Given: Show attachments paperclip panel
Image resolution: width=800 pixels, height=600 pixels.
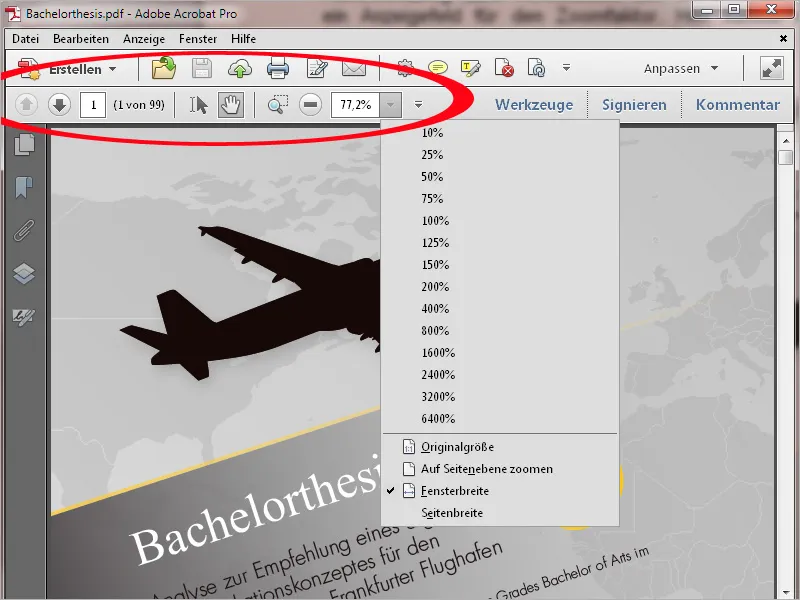Looking at the screenshot, I should (24, 231).
